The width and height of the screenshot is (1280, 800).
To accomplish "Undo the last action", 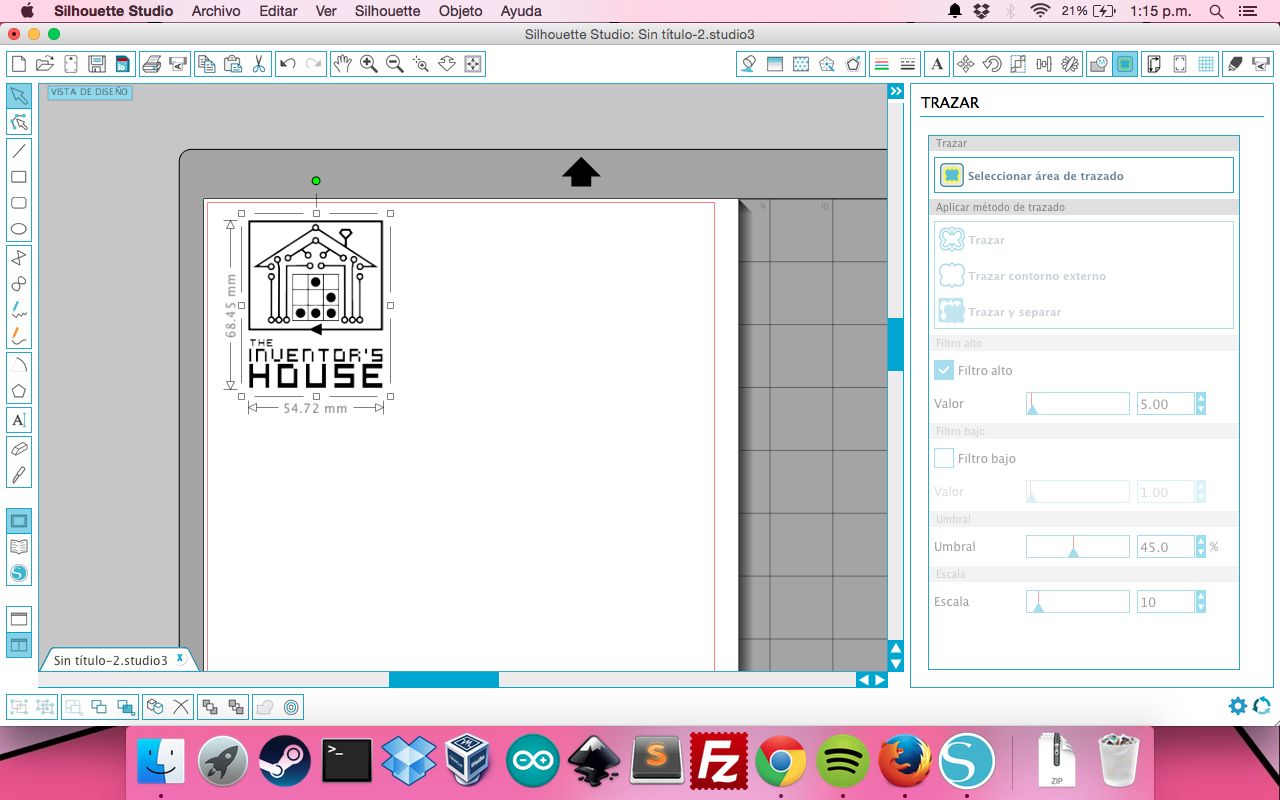I will tap(288, 64).
